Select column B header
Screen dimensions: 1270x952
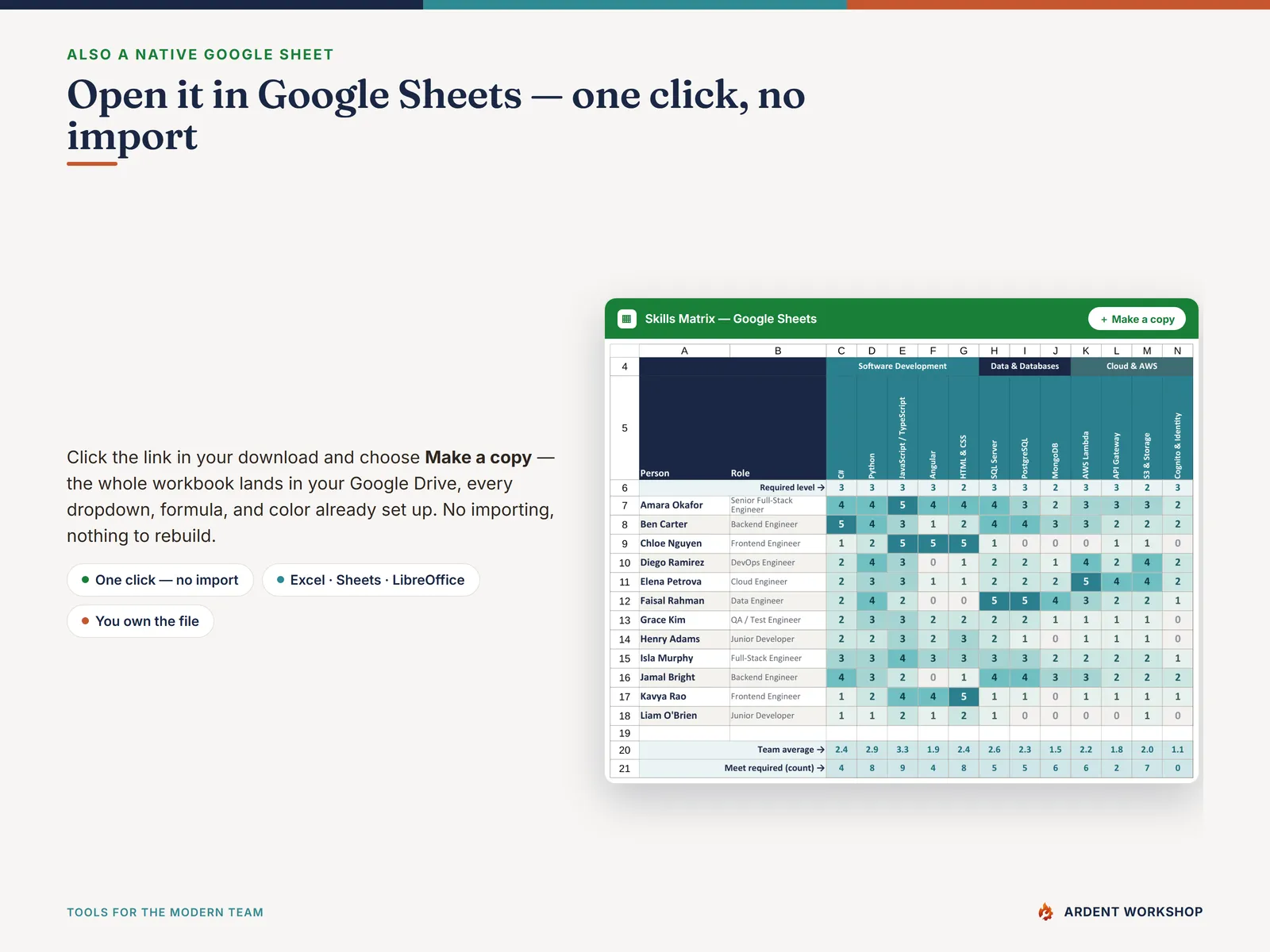778,351
